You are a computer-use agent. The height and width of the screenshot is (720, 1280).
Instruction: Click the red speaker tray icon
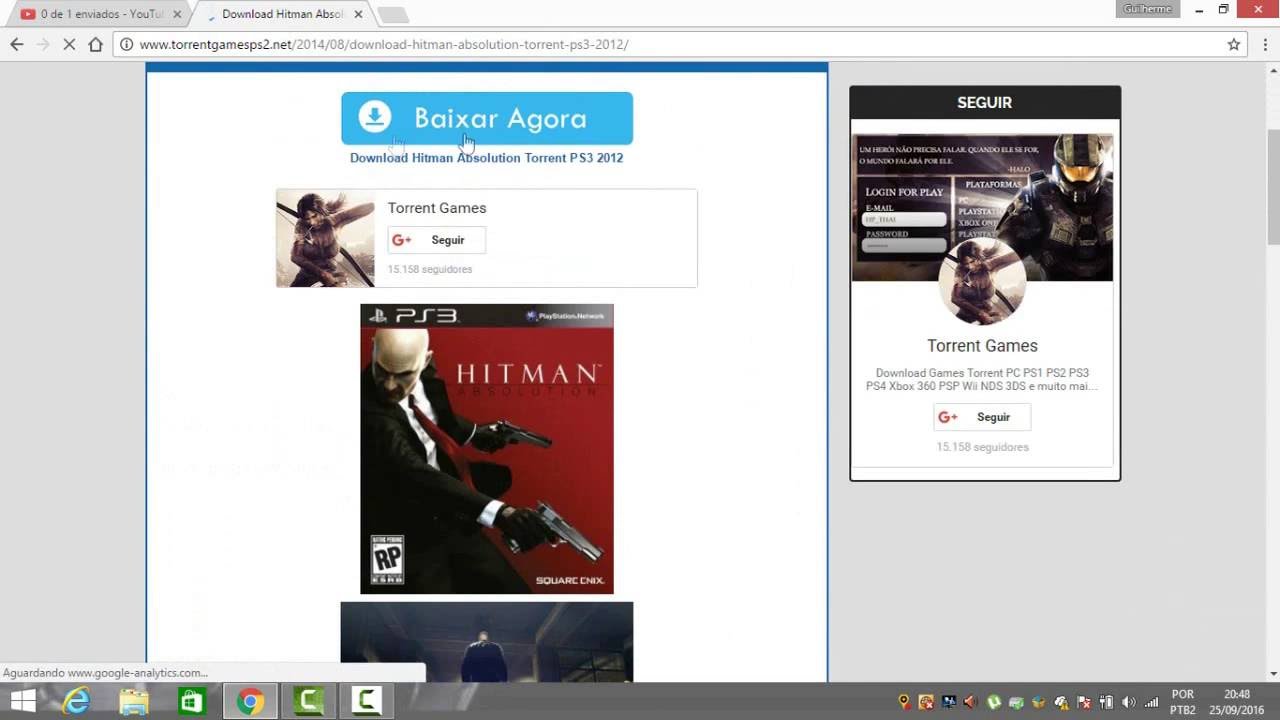[969, 702]
